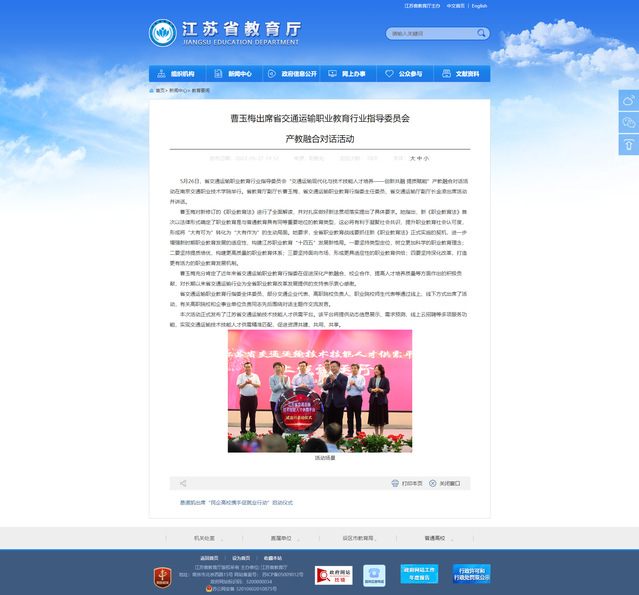
Task: Click the Jiangsu Education Department lotus logo
Action: coord(164,33)
